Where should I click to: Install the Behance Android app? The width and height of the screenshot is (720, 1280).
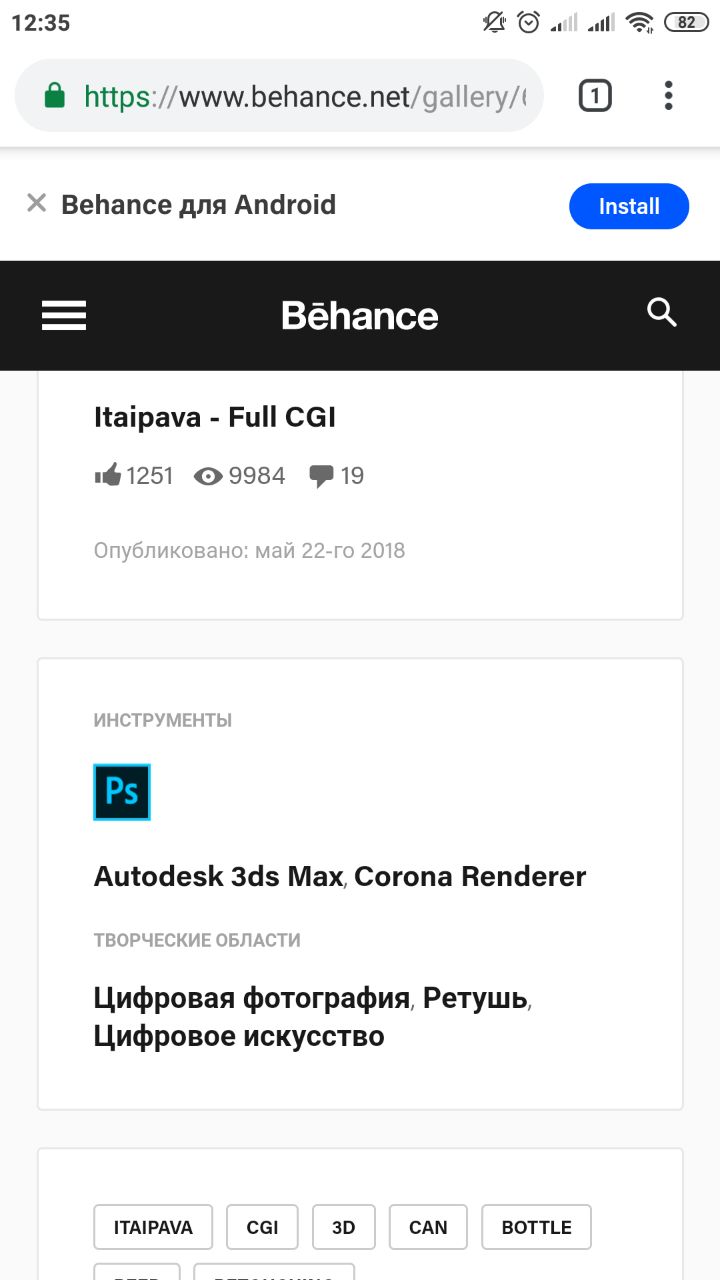point(629,206)
